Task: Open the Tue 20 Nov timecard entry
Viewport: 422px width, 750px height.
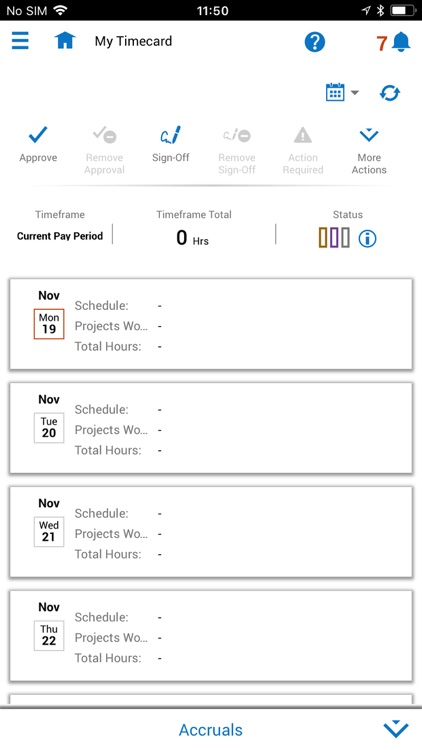Action: 211,428
